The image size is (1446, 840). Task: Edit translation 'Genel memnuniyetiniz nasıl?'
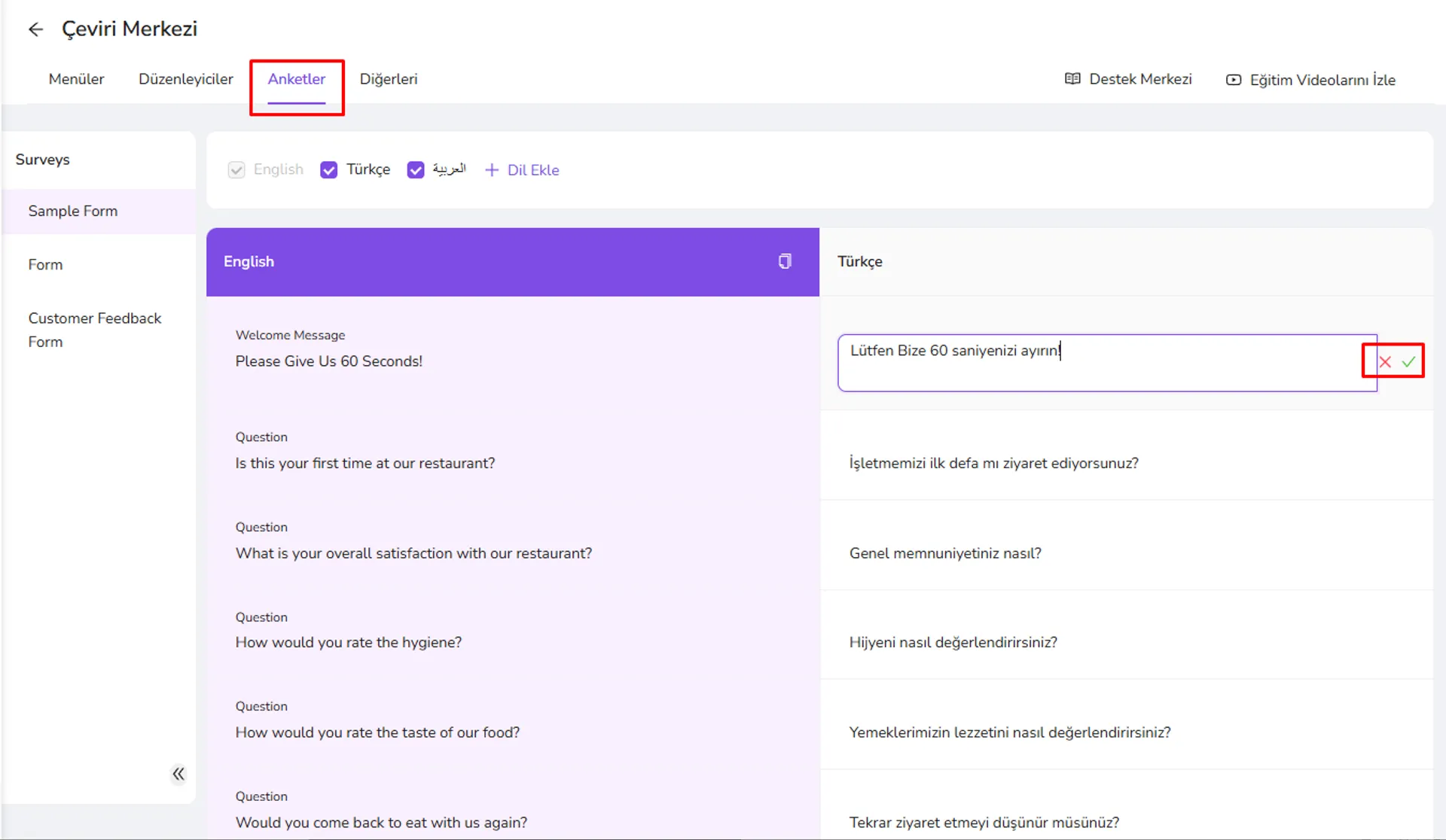pyautogui.click(x=945, y=553)
